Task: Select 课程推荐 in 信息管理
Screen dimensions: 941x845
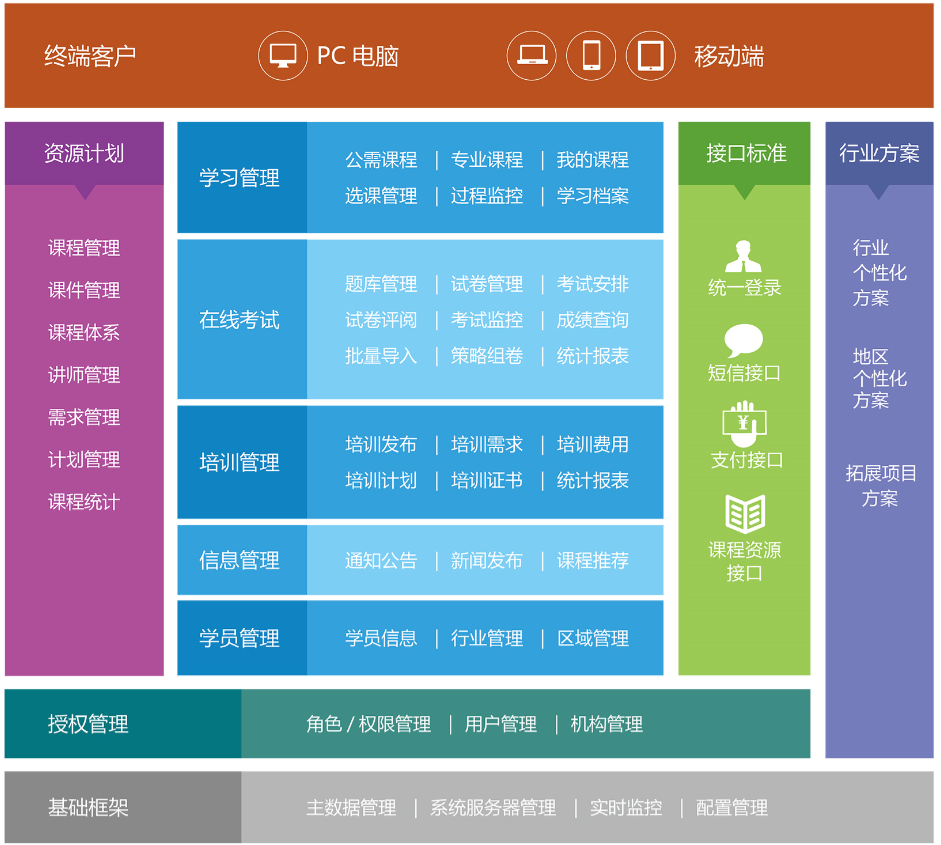Action: click(x=592, y=561)
